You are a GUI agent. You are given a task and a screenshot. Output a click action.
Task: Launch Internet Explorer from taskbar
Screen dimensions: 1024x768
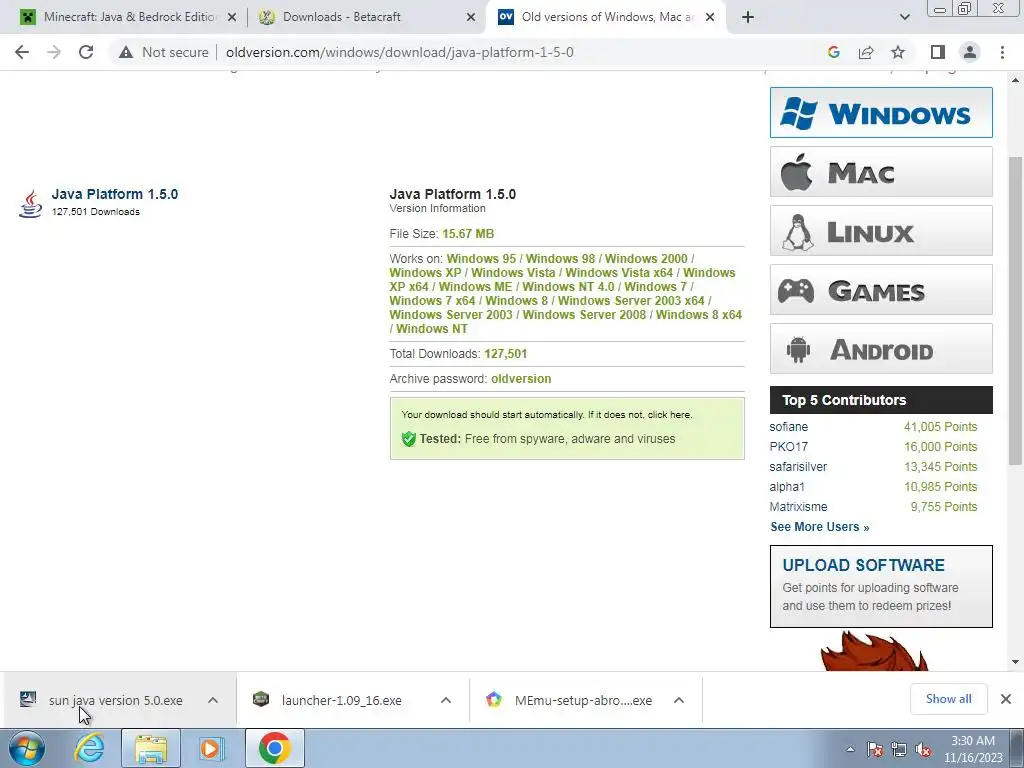(89, 748)
